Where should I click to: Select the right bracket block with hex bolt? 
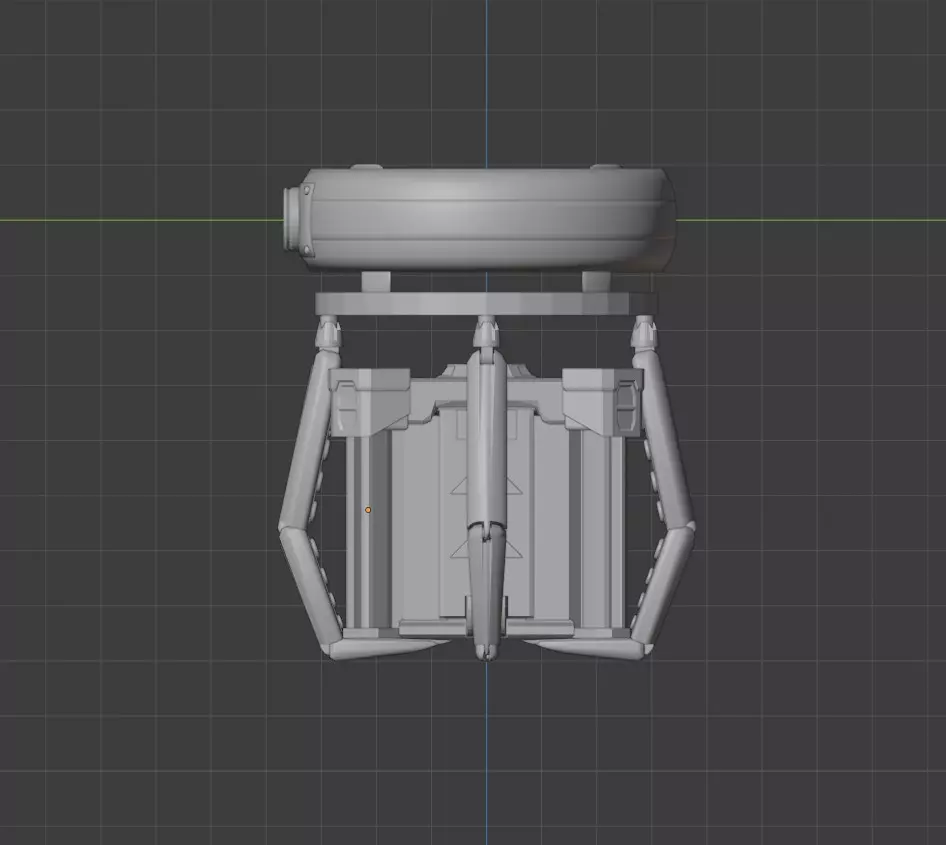pyautogui.click(x=602, y=402)
